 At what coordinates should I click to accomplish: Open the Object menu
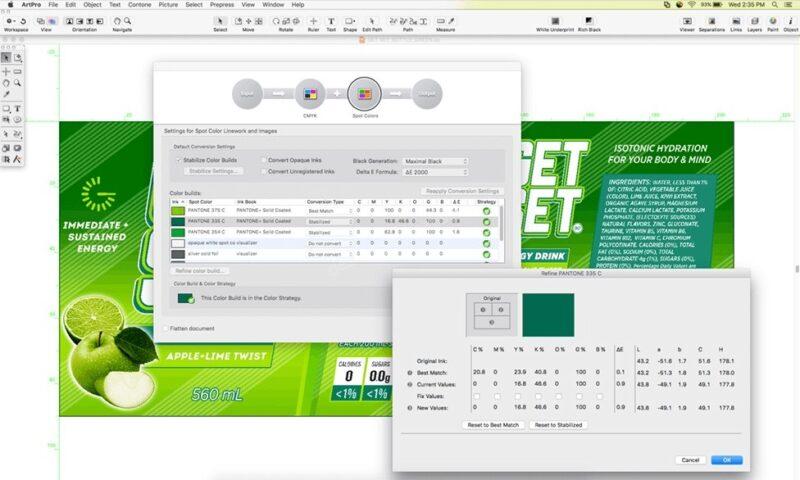pos(92,5)
